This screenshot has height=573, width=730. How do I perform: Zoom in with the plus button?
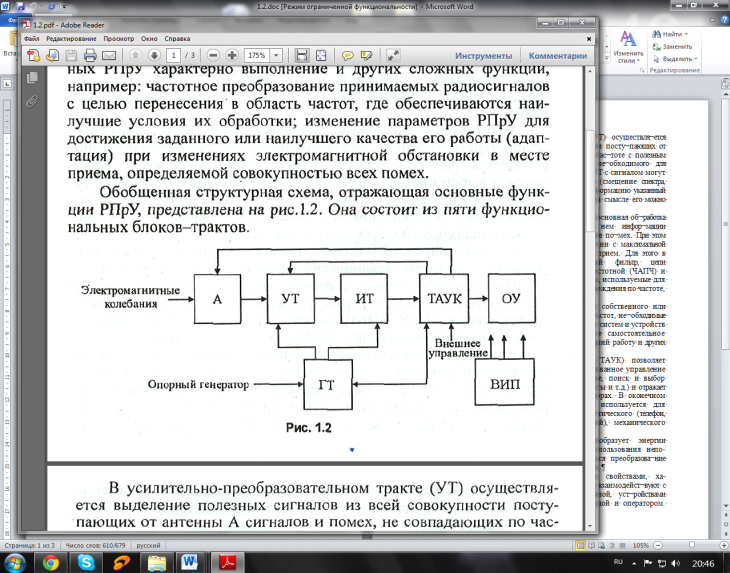232,55
